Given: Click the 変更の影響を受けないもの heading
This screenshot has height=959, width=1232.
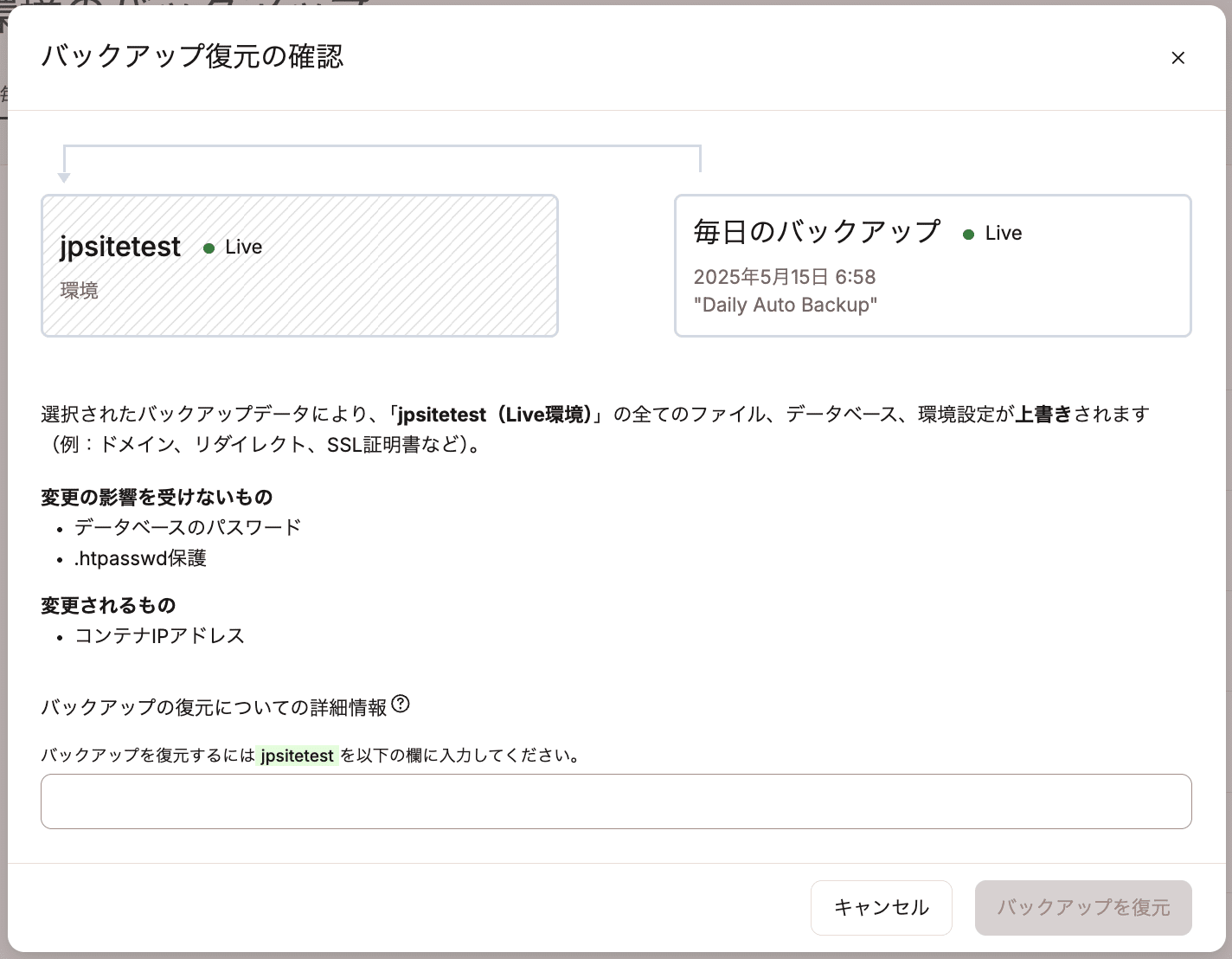Looking at the screenshot, I should pyautogui.click(x=157, y=497).
